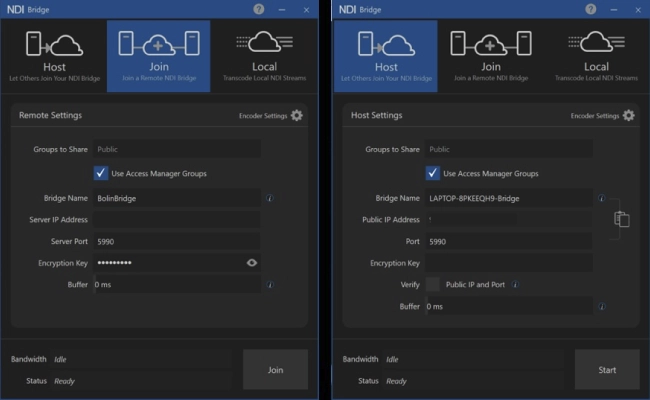Switch to Join tab in the right window
650x400 pixels.
490,56
